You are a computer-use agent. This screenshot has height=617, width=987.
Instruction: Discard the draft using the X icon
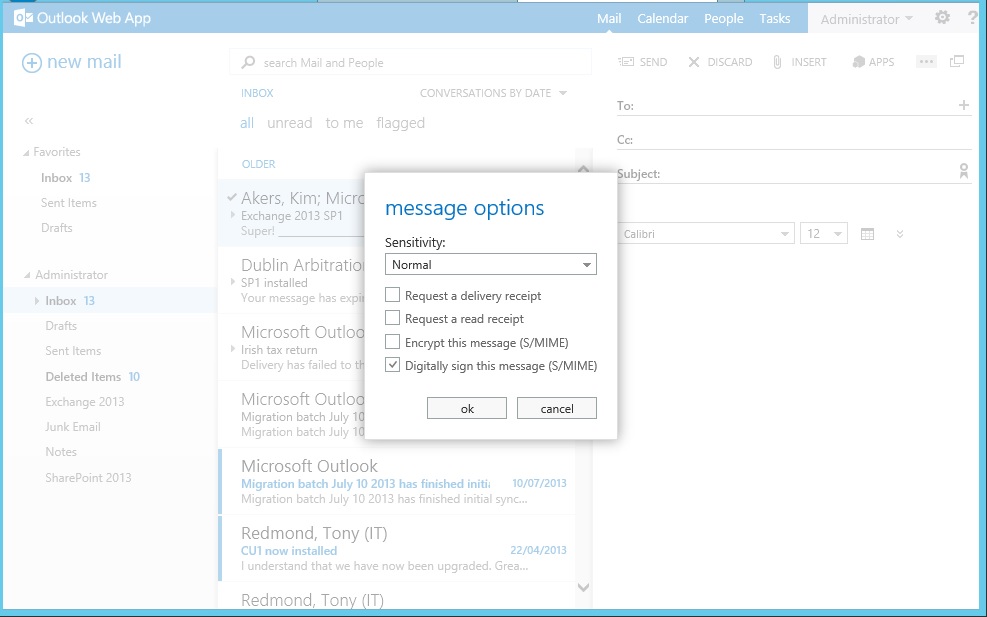click(694, 62)
